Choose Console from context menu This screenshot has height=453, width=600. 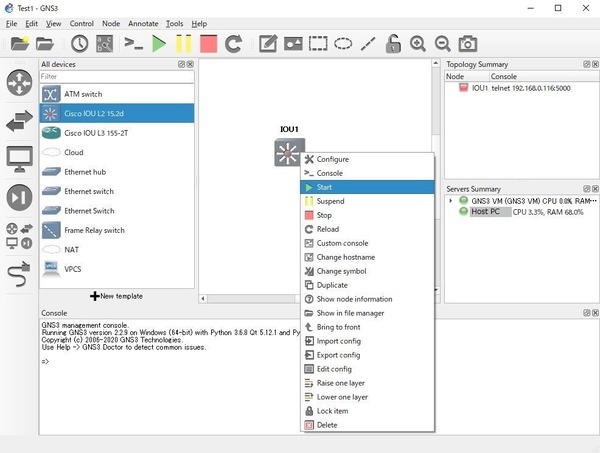(x=367, y=173)
